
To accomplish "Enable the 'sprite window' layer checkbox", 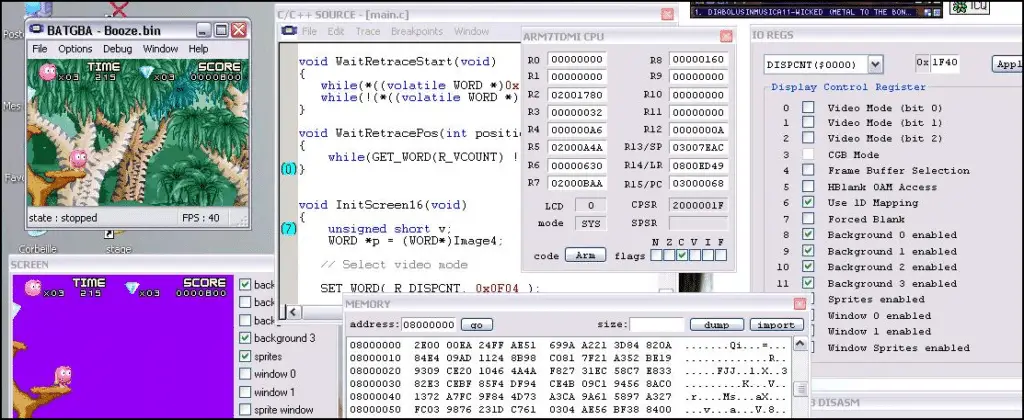I will pos(246,410).
